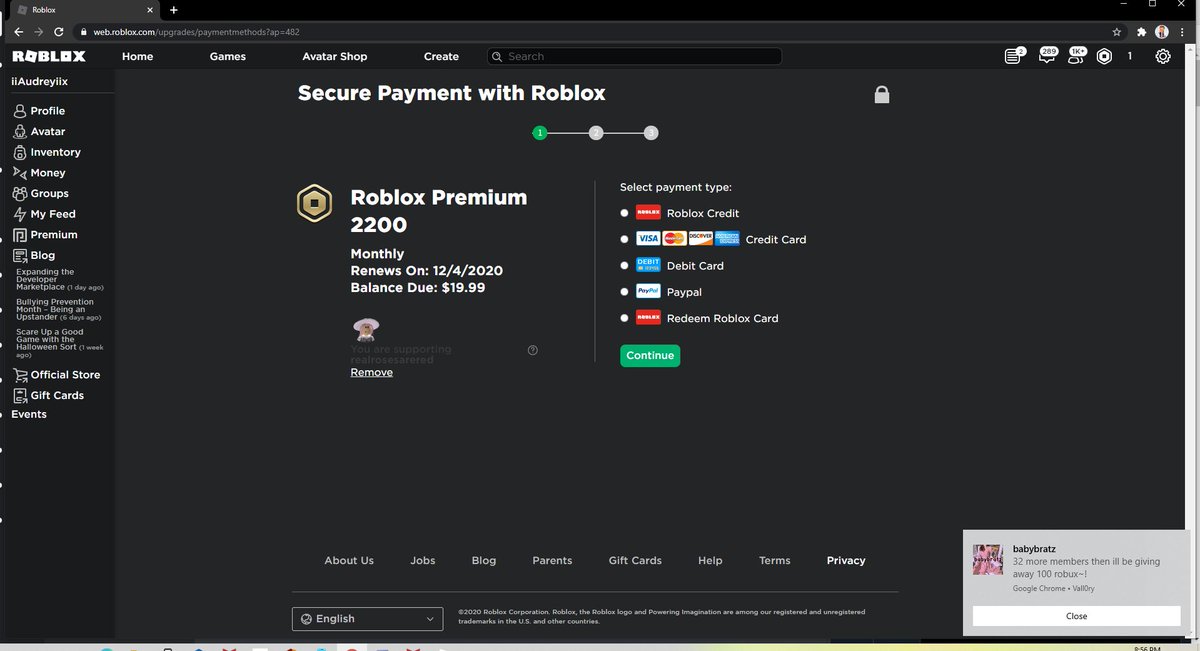This screenshot has width=1200, height=651.
Task: Click the green Continue button
Action: pos(650,355)
